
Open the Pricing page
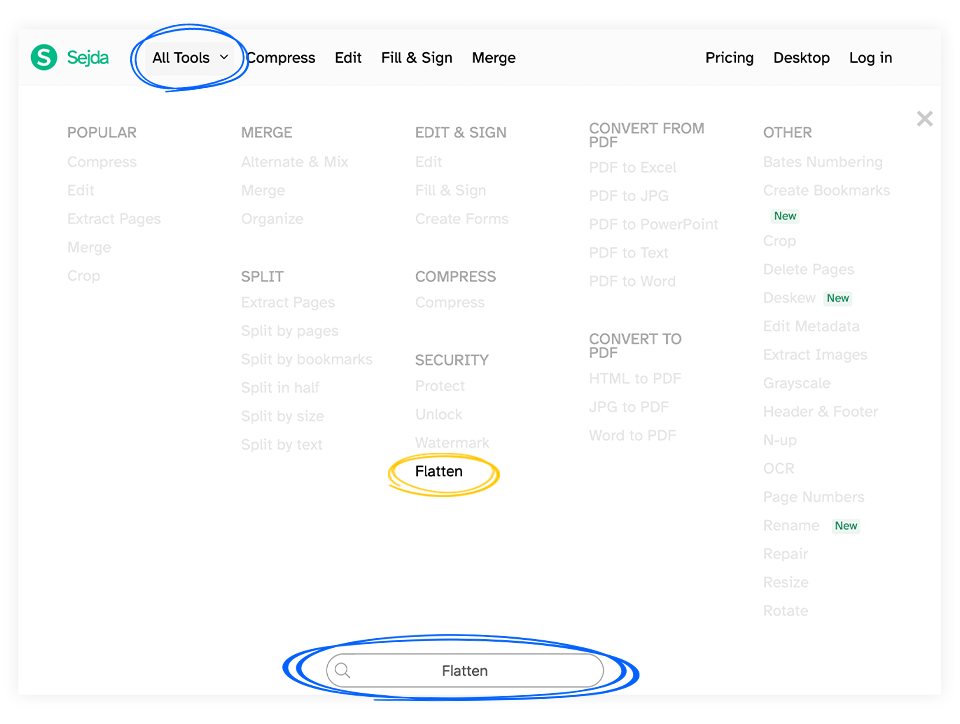tap(729, 58)
